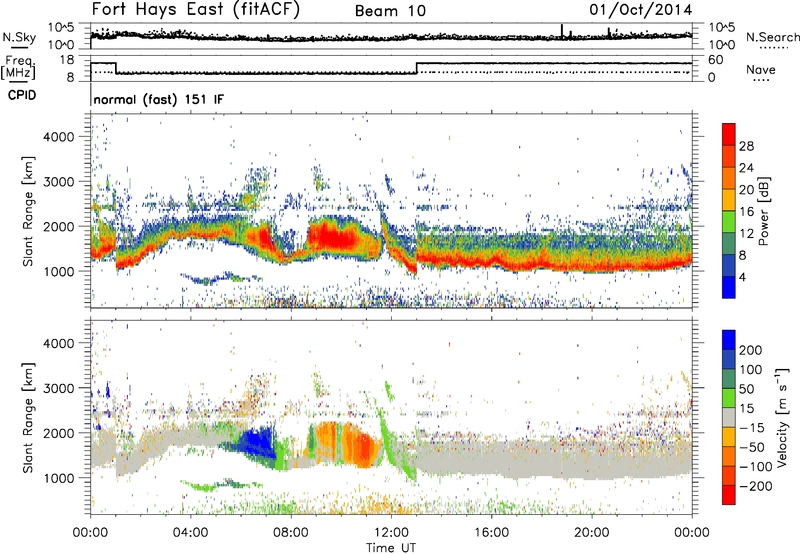Click the gray segment of velocity colorbar
This screenshot has width=800, height=554.
tap(729, 417)
